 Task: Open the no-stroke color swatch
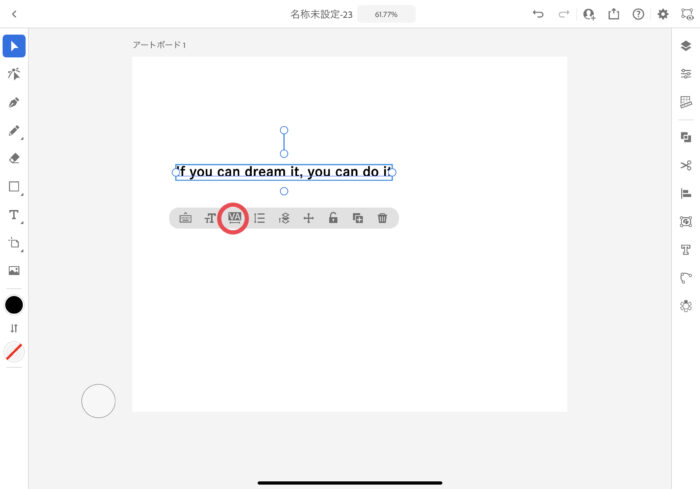coord(14,351)
